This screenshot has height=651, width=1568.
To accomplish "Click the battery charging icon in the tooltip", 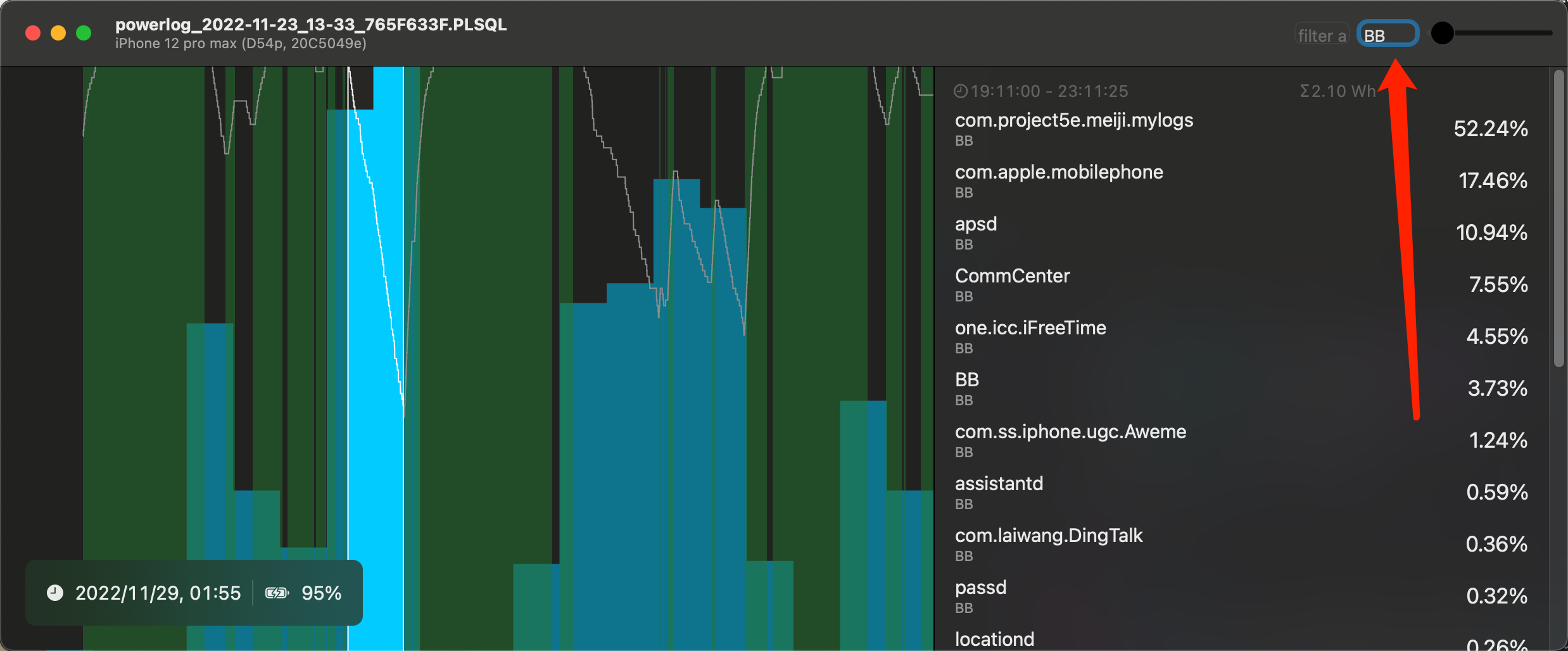I will click(x=277, y=593).
